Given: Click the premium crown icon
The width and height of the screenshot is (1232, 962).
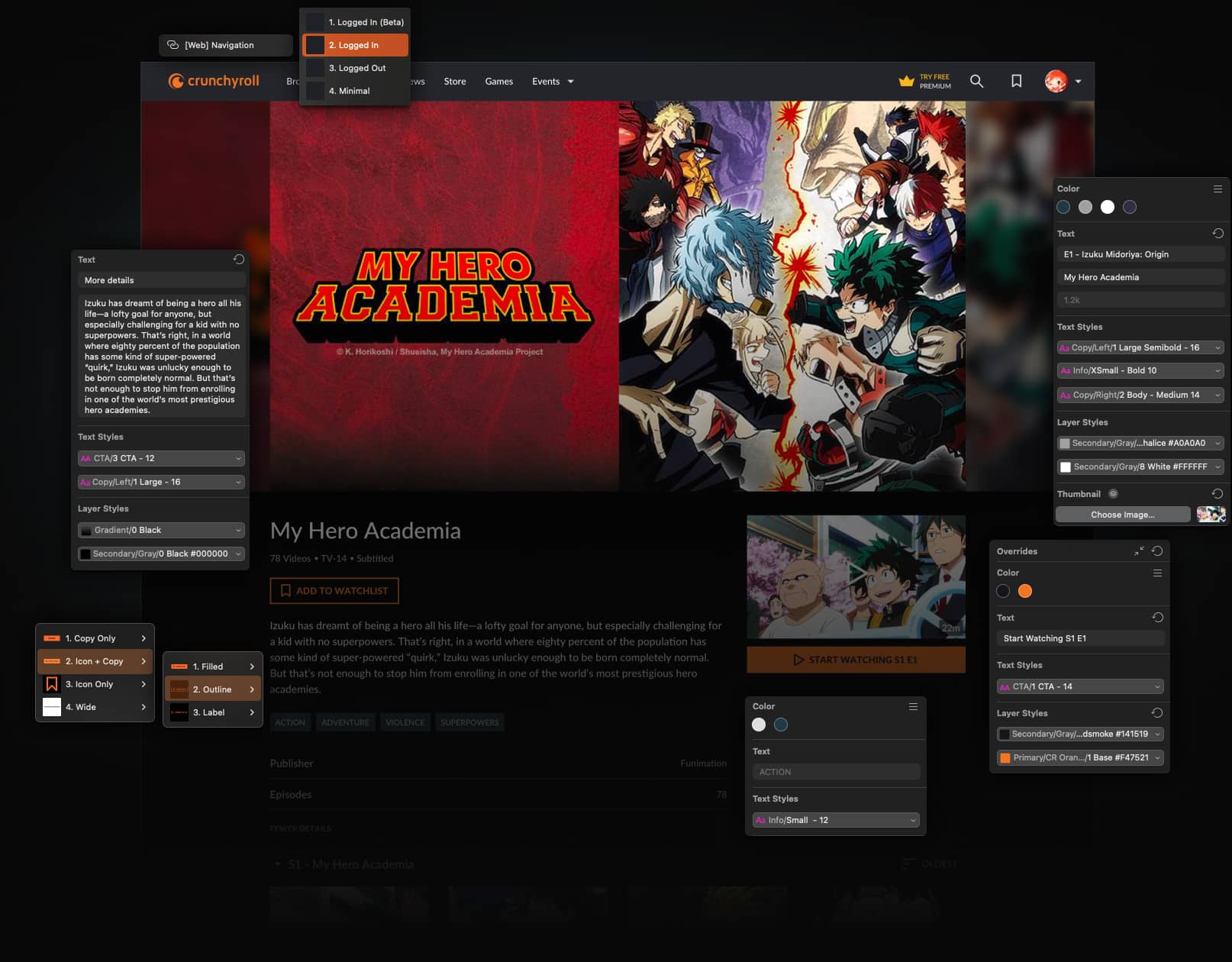Looking at the screenshot, I should (906, 81).
